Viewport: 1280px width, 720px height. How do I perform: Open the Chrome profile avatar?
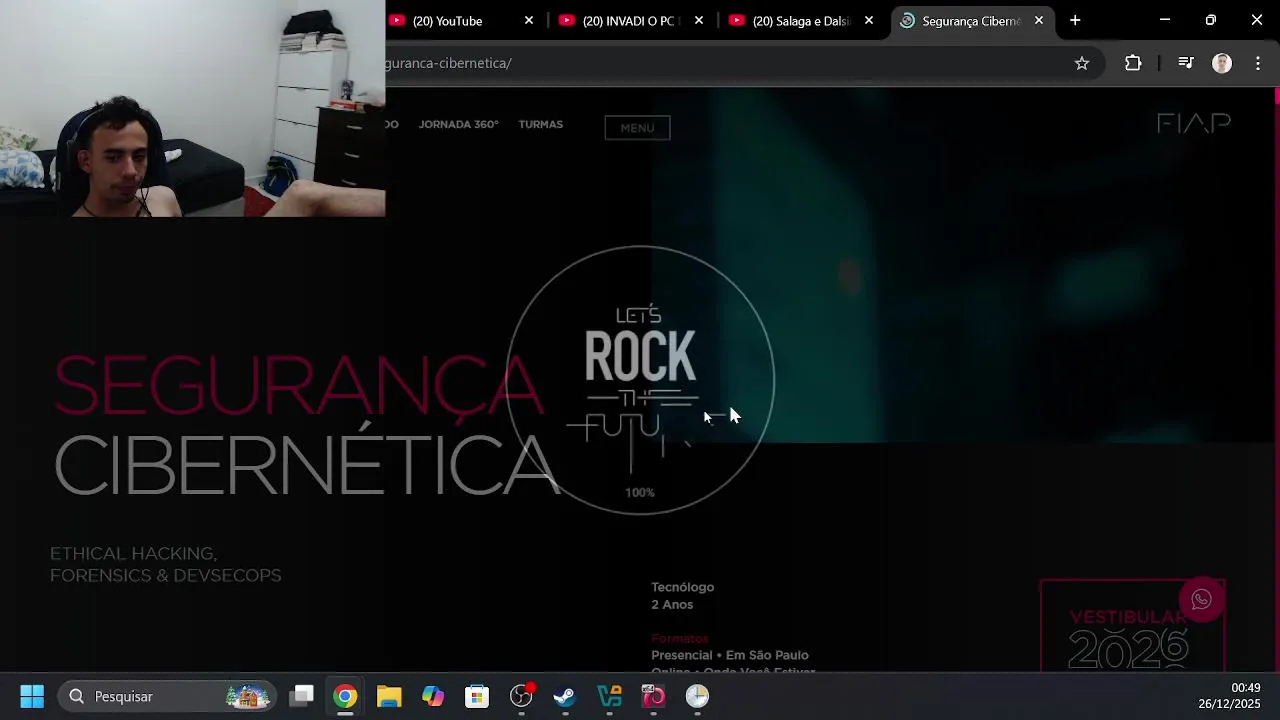1222,63
